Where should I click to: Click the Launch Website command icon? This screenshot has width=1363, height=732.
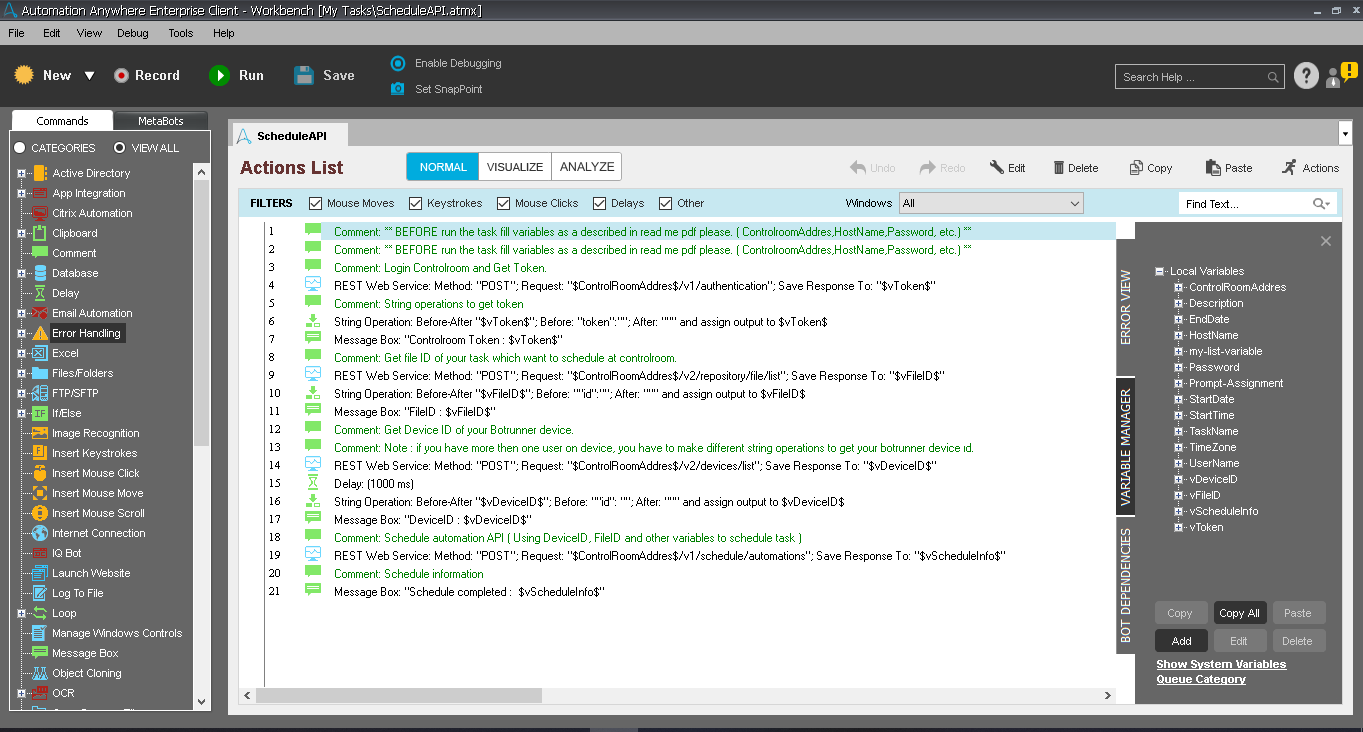(40, 573)
